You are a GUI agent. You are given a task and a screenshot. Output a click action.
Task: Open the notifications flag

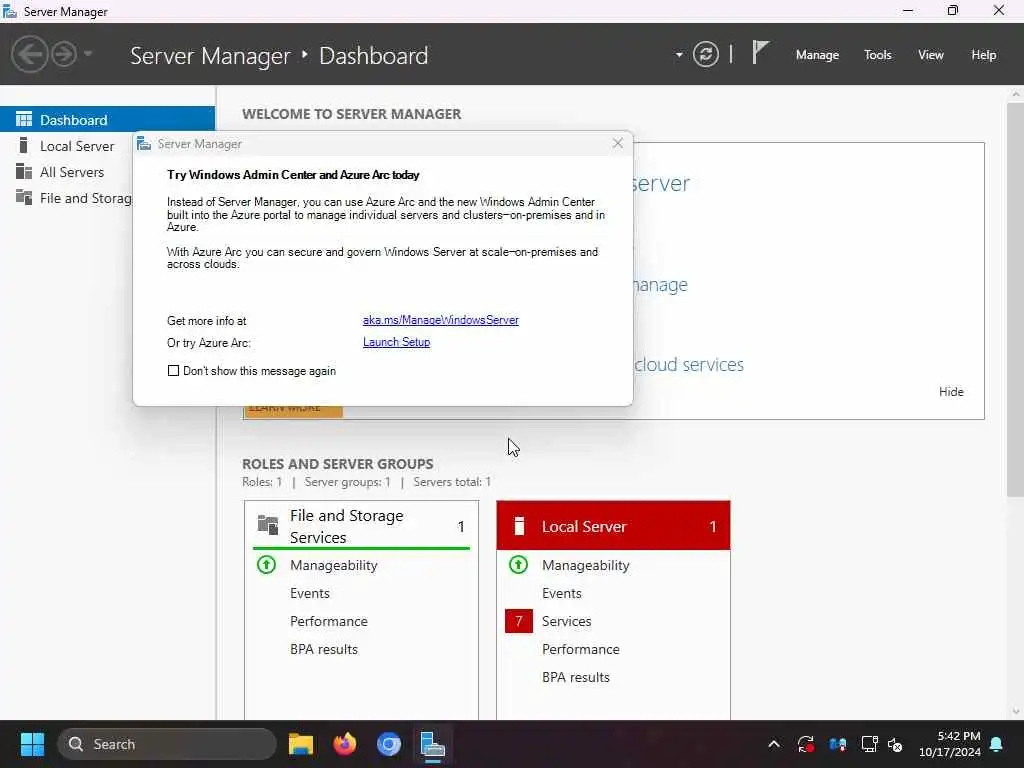(760, 52)
